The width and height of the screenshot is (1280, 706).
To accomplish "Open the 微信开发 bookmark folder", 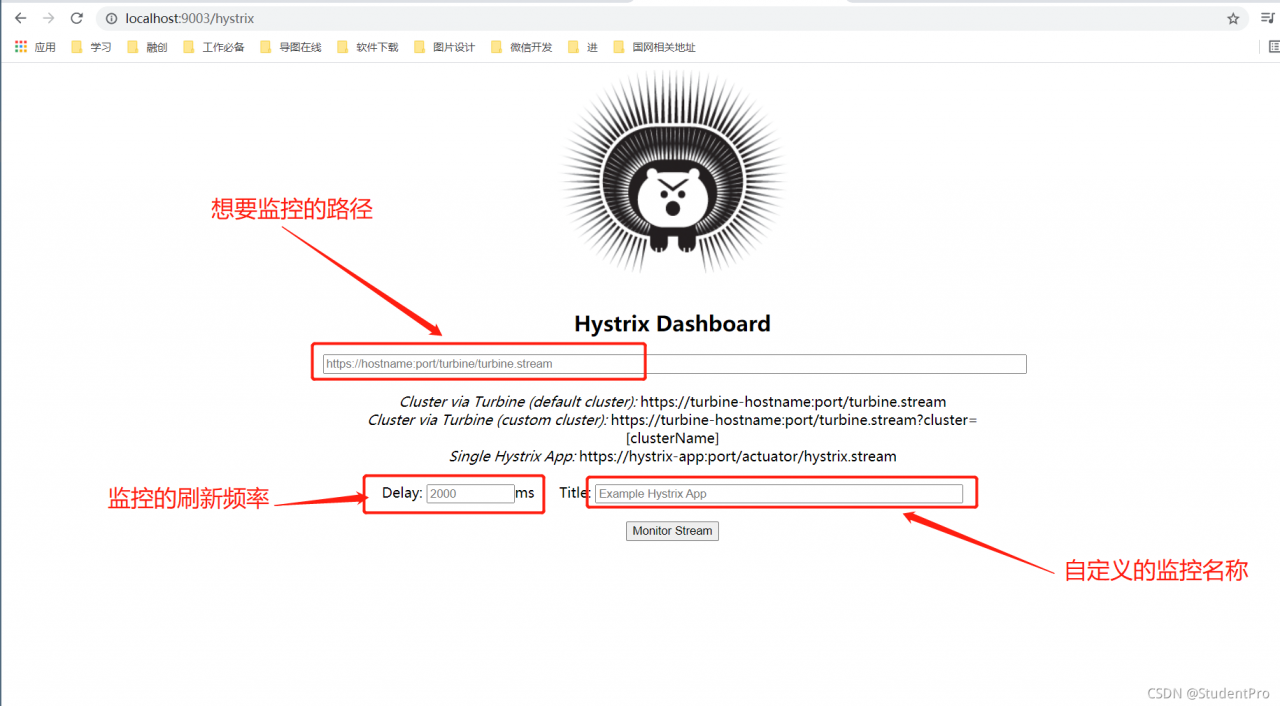I will 521,47.
